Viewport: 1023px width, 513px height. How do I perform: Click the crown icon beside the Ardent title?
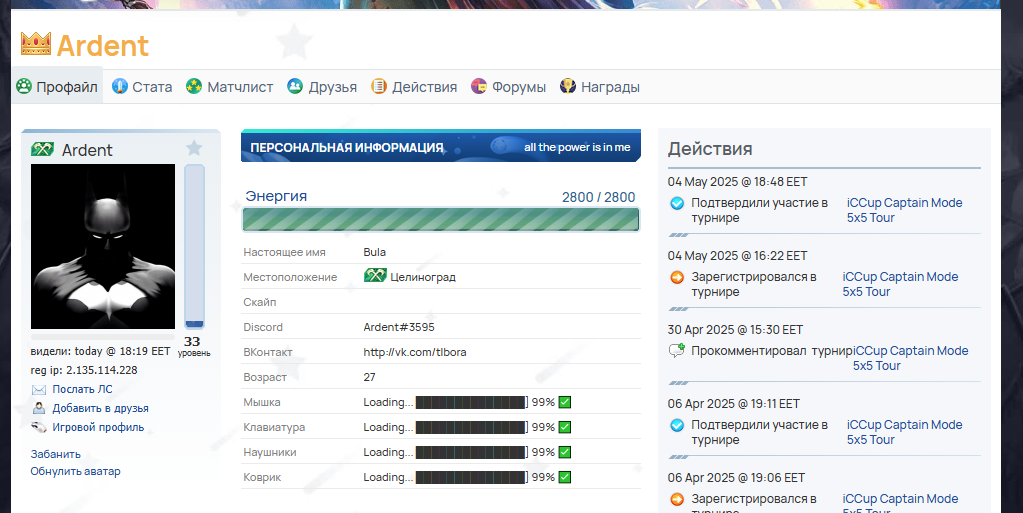(36, 44)
